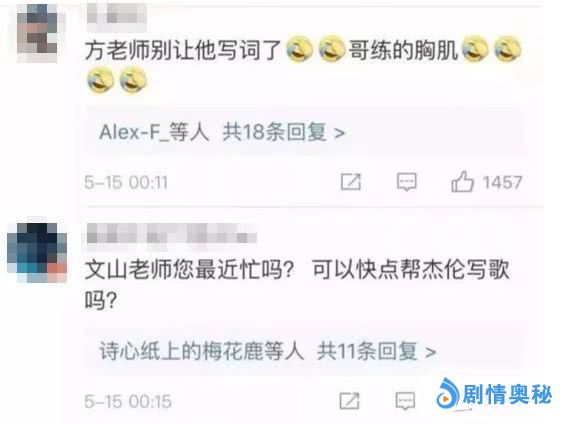The height and width of the screenshot is (424, 580).
Task: Open Alex-F_ user profile link
Action: pyautogui.click(x=134, y=132)
